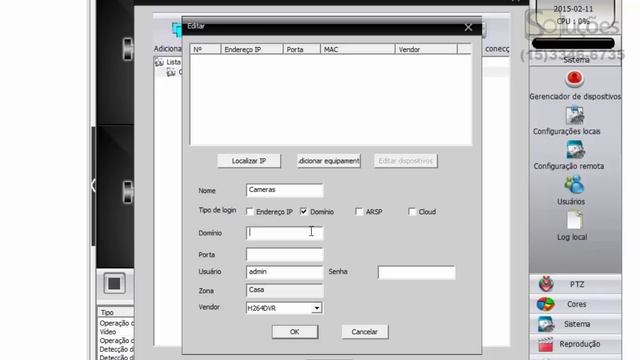The image size is (640, 360).
Task: Select the Lista tree item
Action: pyautogui.click(x=173, y=62)
